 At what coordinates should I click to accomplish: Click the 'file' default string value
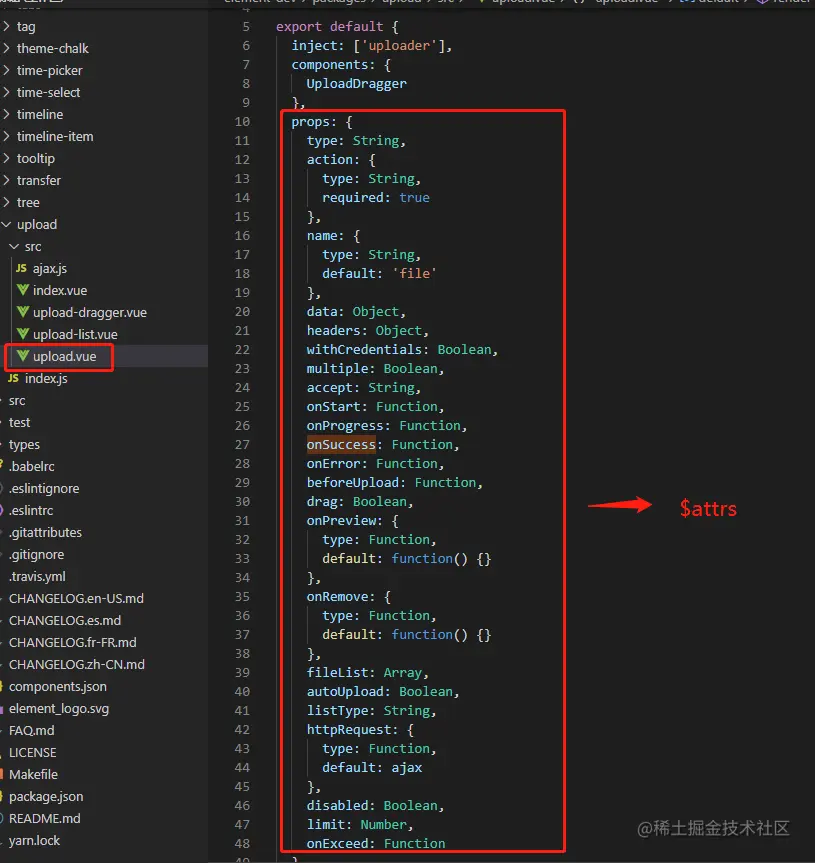point(414,274)
